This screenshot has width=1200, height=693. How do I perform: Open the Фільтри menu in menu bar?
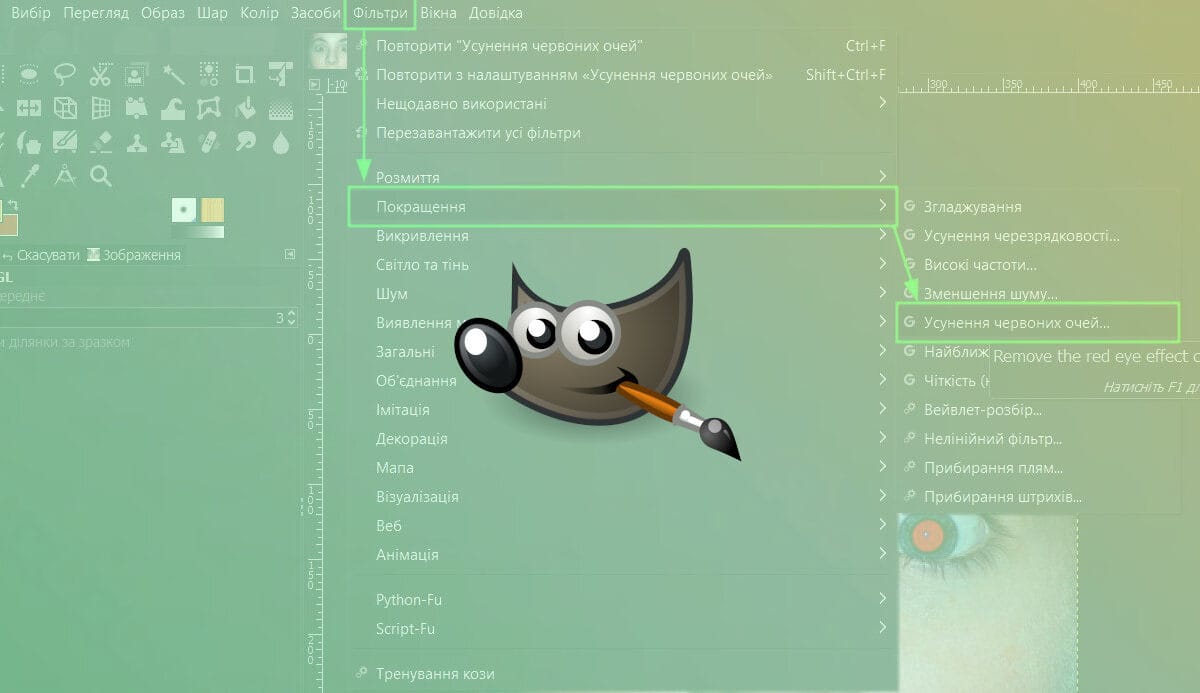point(380,13)
